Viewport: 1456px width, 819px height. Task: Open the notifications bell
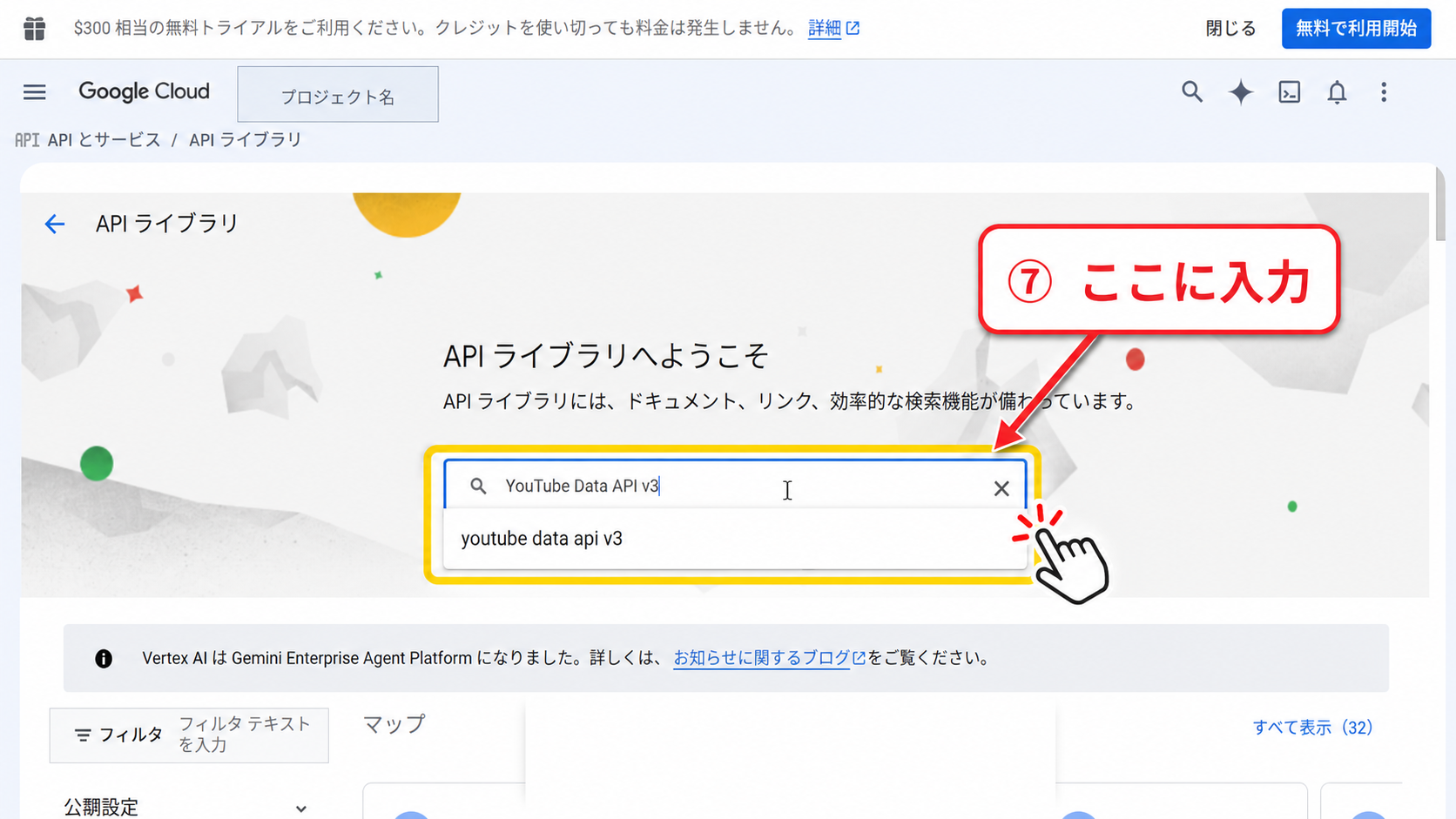coord(1337,91)
